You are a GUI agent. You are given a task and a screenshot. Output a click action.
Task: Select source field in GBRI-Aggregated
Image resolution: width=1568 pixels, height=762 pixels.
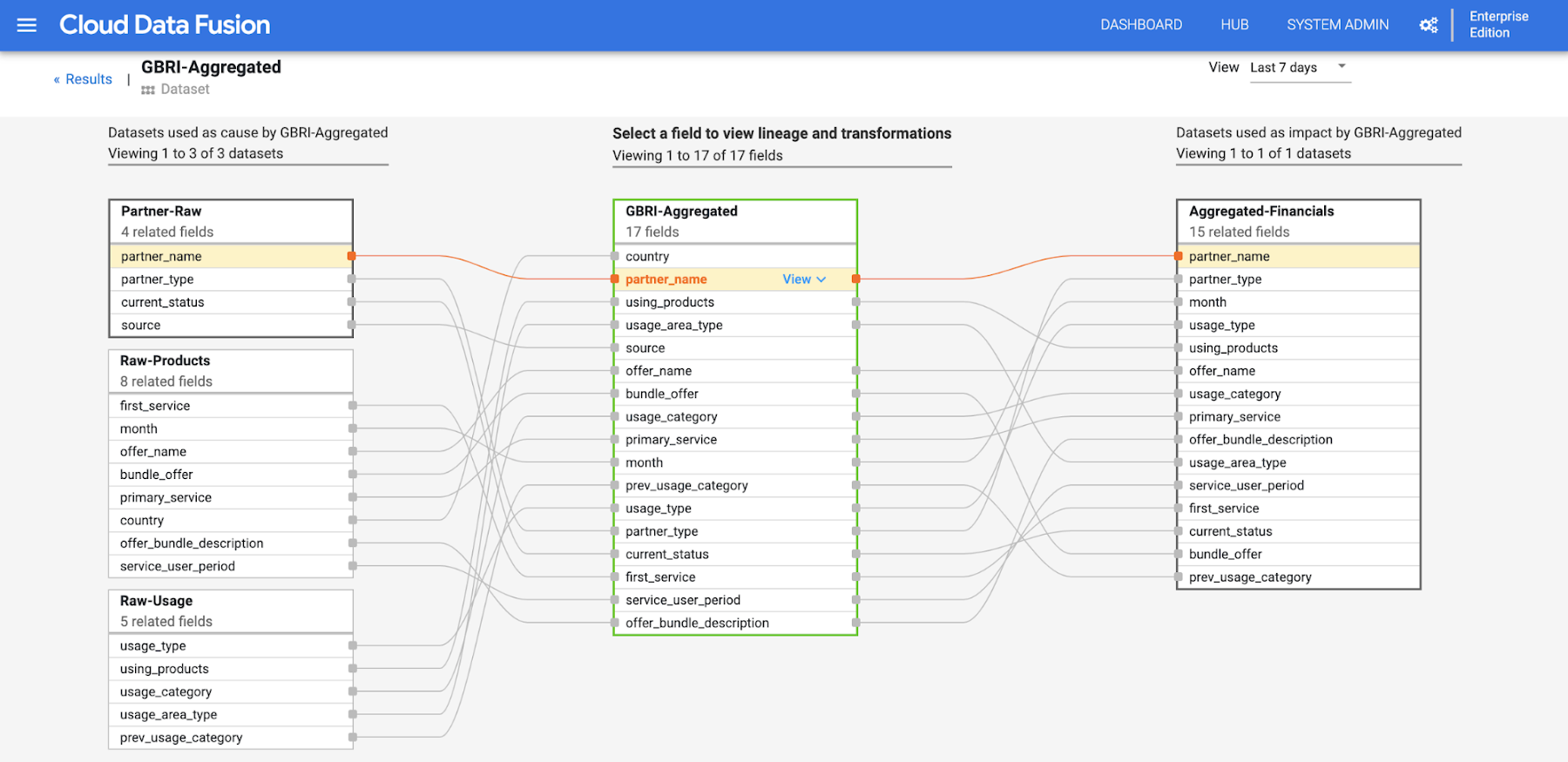tap(735, 348)
